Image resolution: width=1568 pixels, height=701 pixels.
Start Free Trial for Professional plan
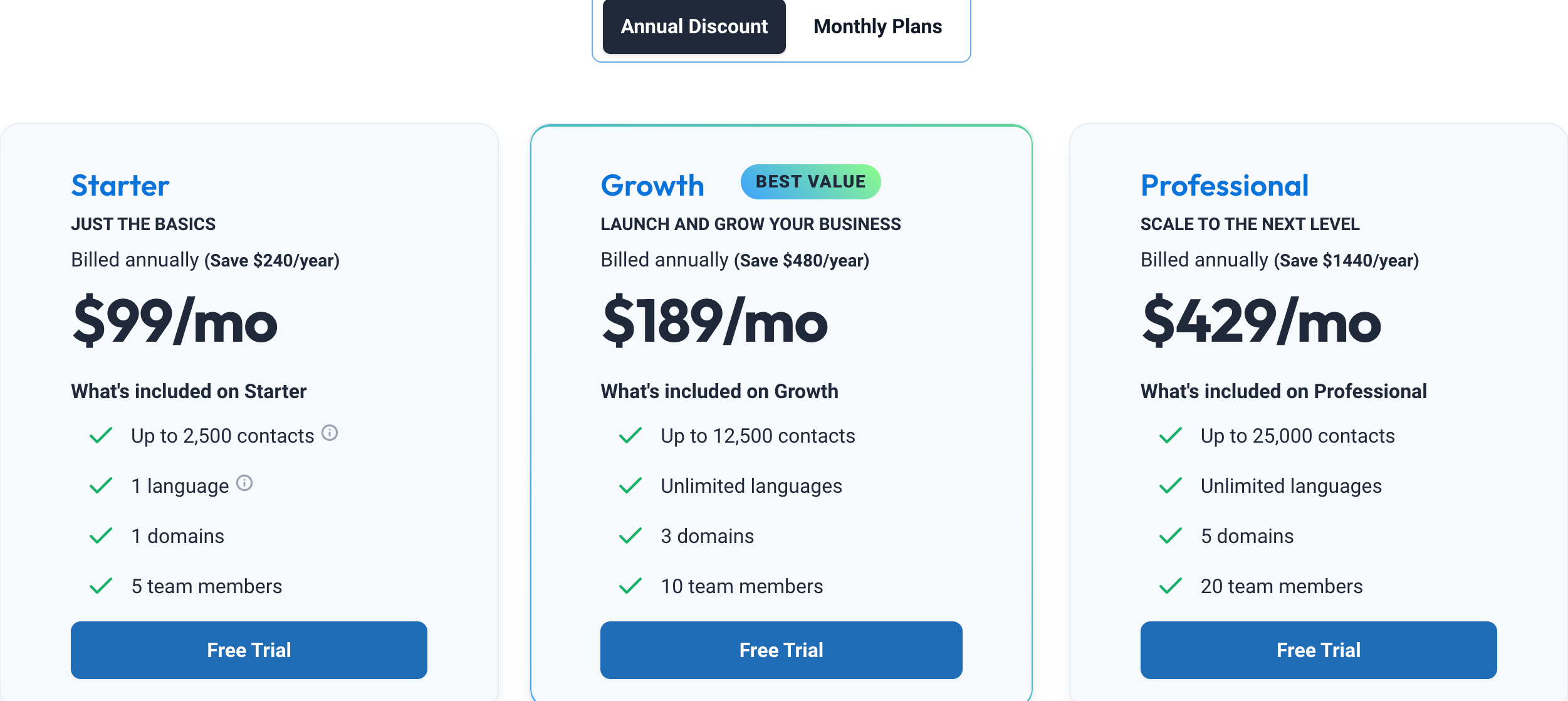[1319, 650]
